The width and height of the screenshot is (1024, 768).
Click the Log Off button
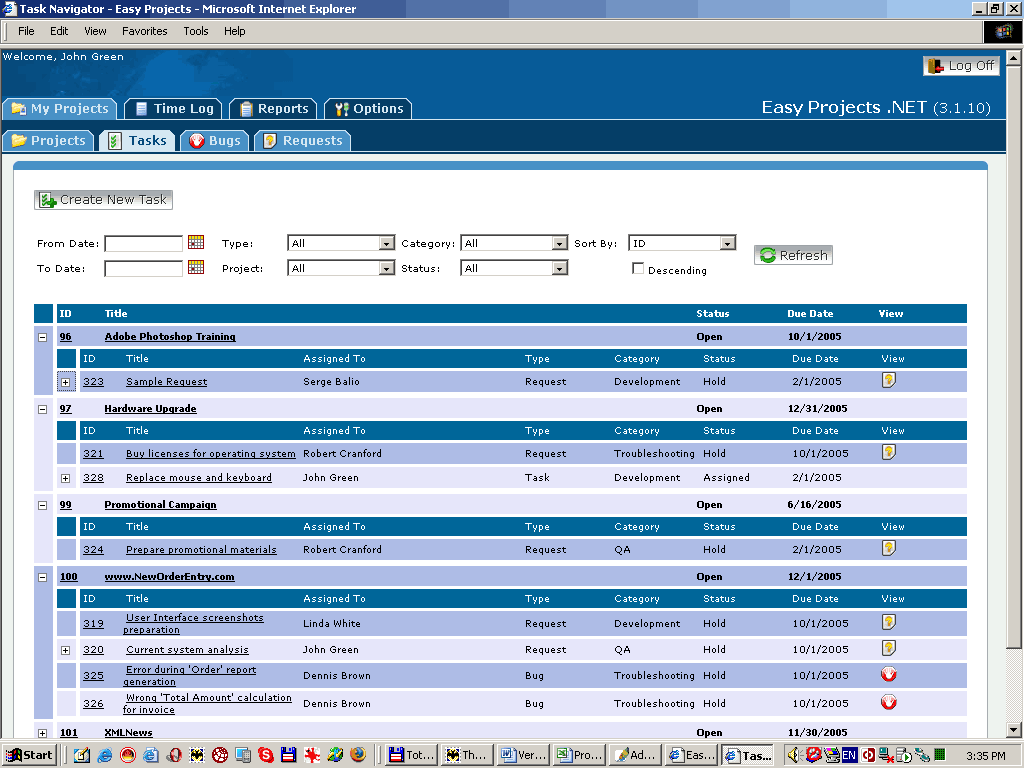pos(961,66)
